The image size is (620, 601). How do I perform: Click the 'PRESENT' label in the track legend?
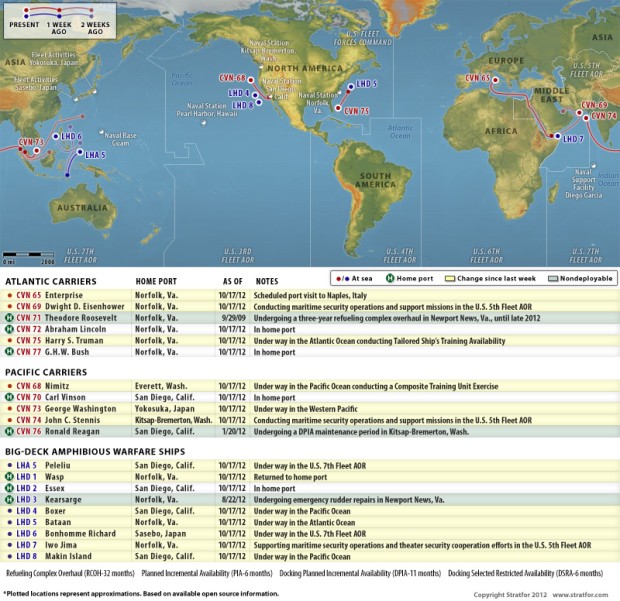coord(24,25)
